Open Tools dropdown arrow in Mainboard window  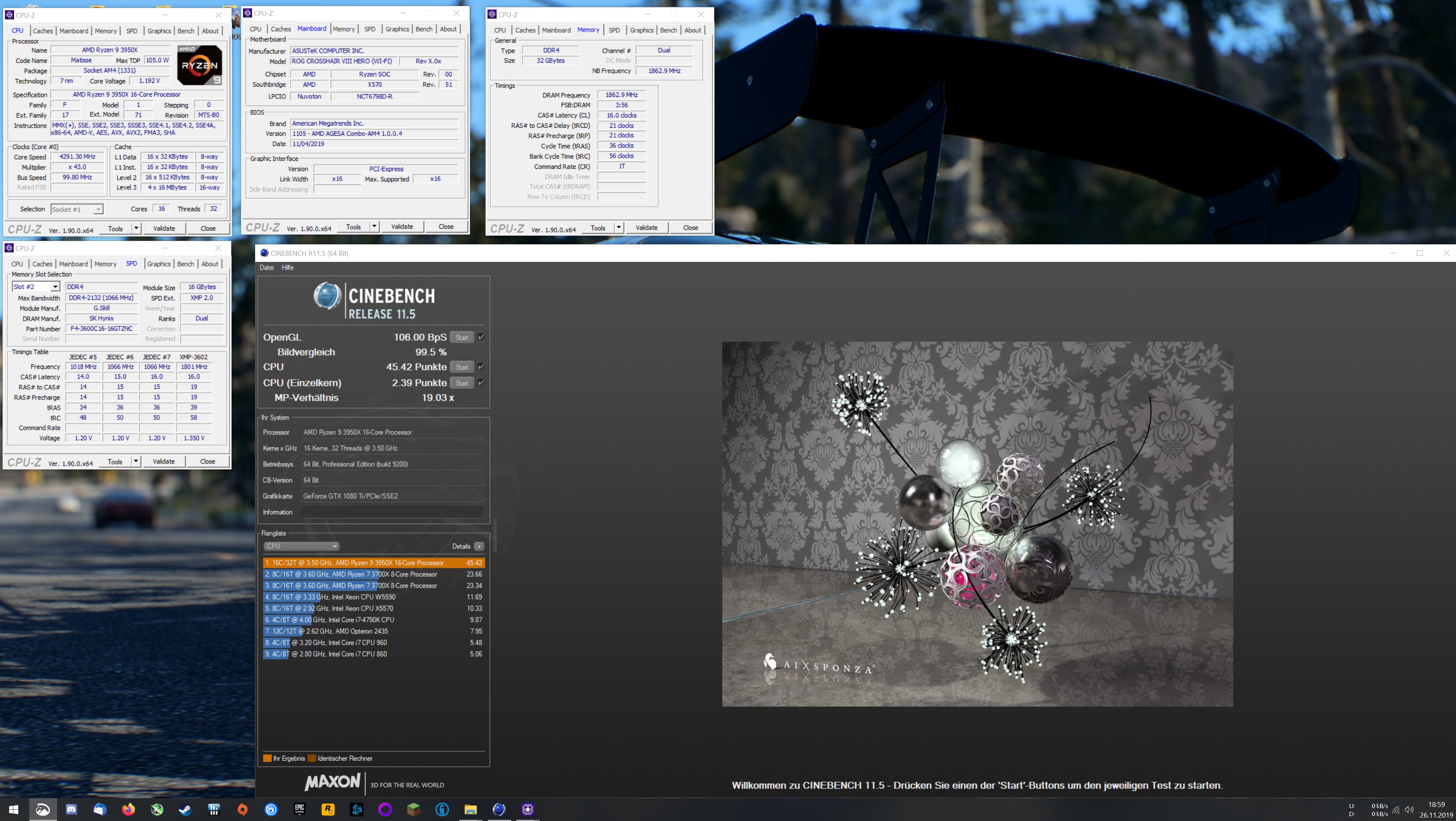click(x=374, y=227)
